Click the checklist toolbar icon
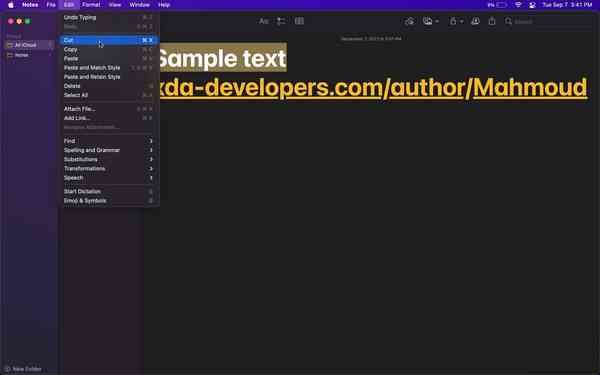This screenshot has width=600, height=375. point(281,21)
